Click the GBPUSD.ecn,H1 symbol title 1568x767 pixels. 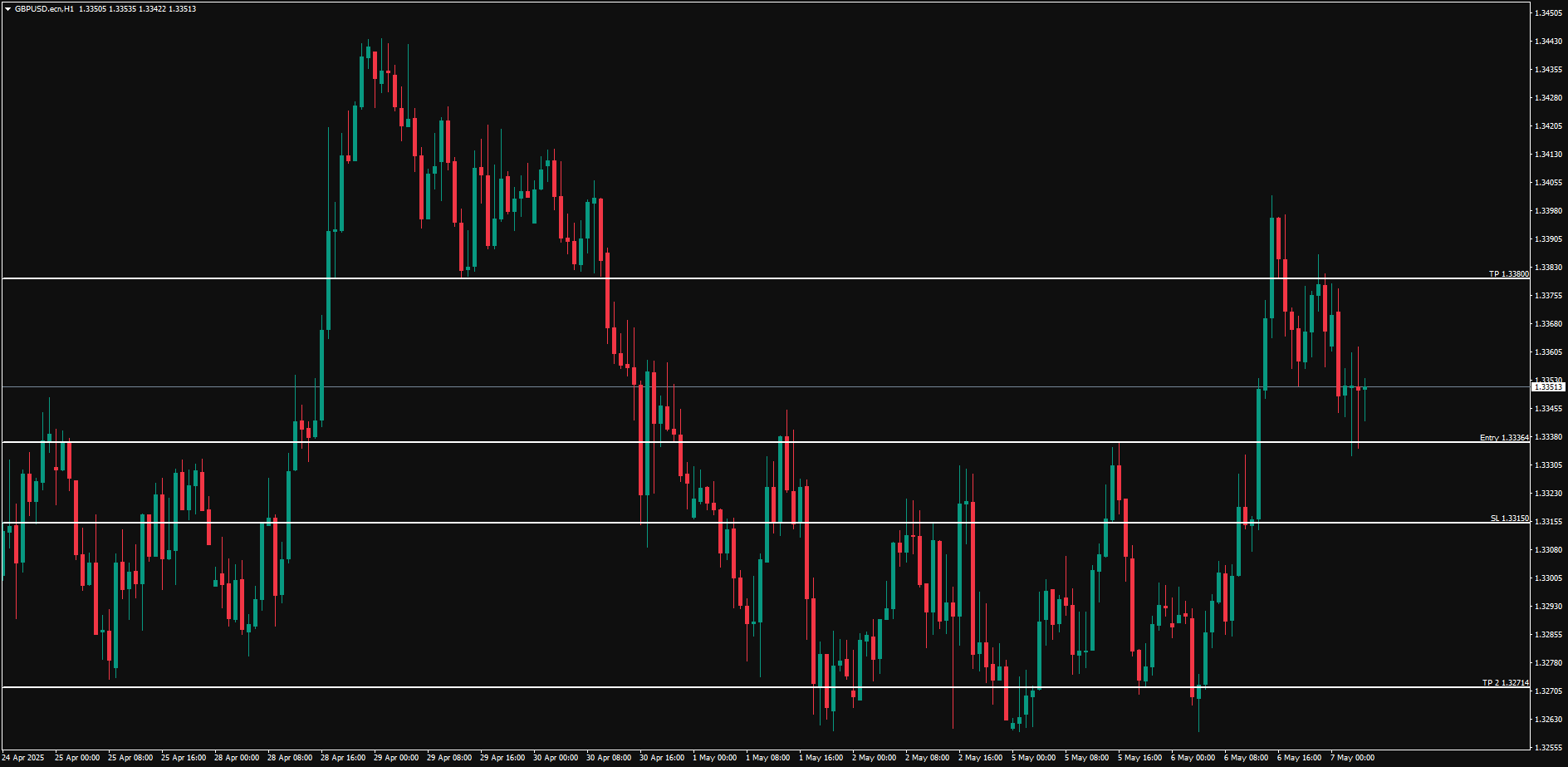click(x=43, y=9)
